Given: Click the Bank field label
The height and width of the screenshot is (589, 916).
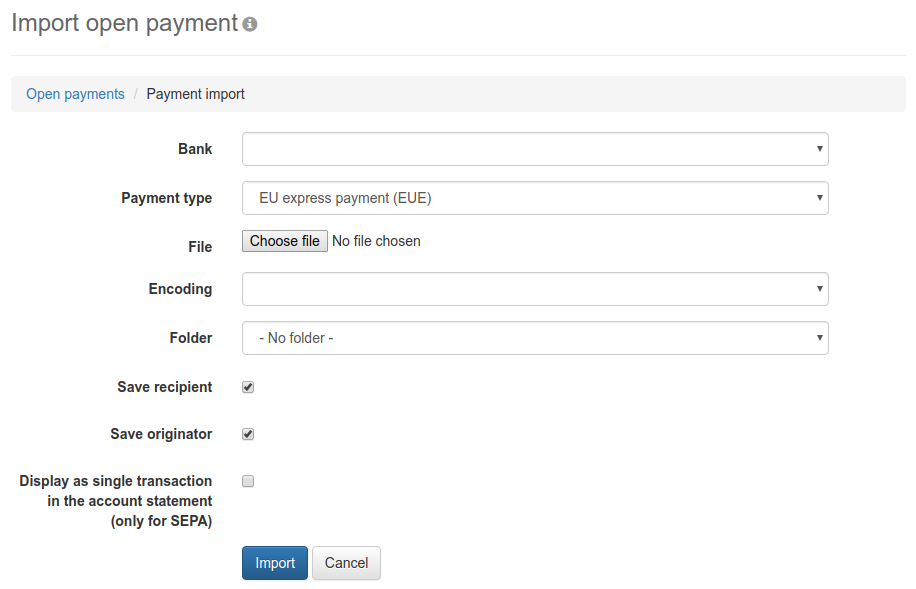Looking at the screenshot, I should [x=195, y=149].
